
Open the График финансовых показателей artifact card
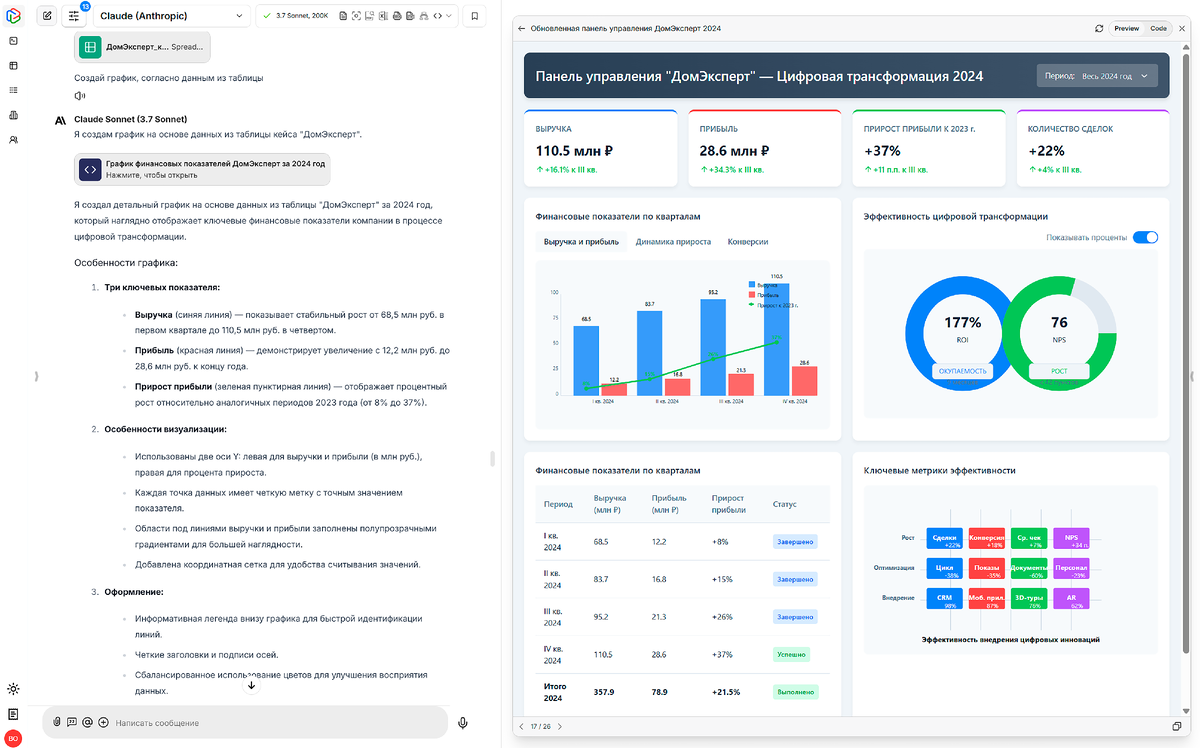(x=203, y=169)
